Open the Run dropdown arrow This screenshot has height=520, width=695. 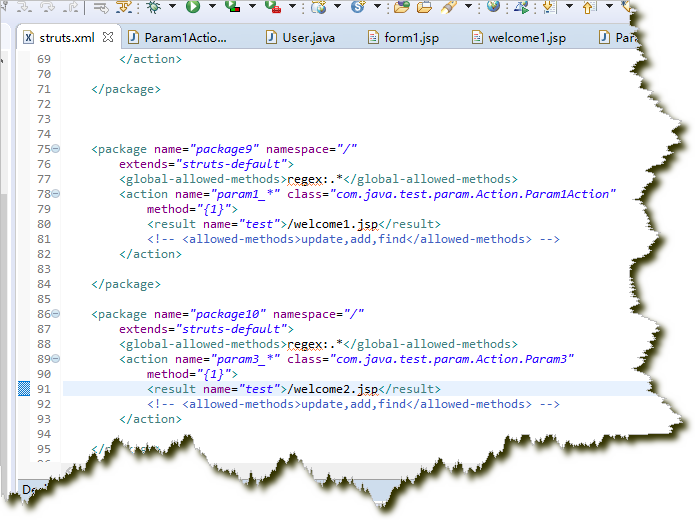point(212,7)
